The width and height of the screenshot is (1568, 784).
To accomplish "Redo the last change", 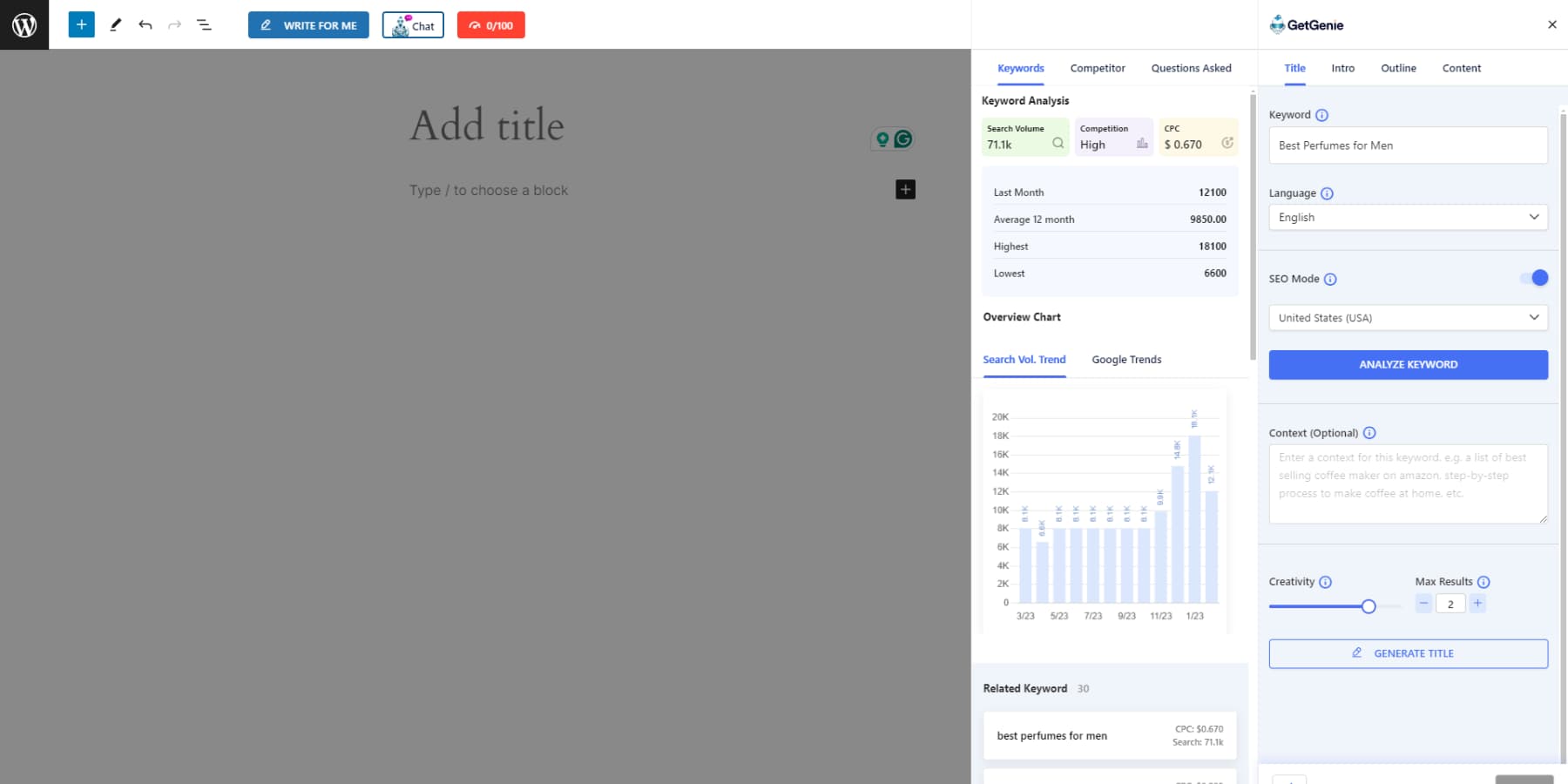I will coord(174,24).
